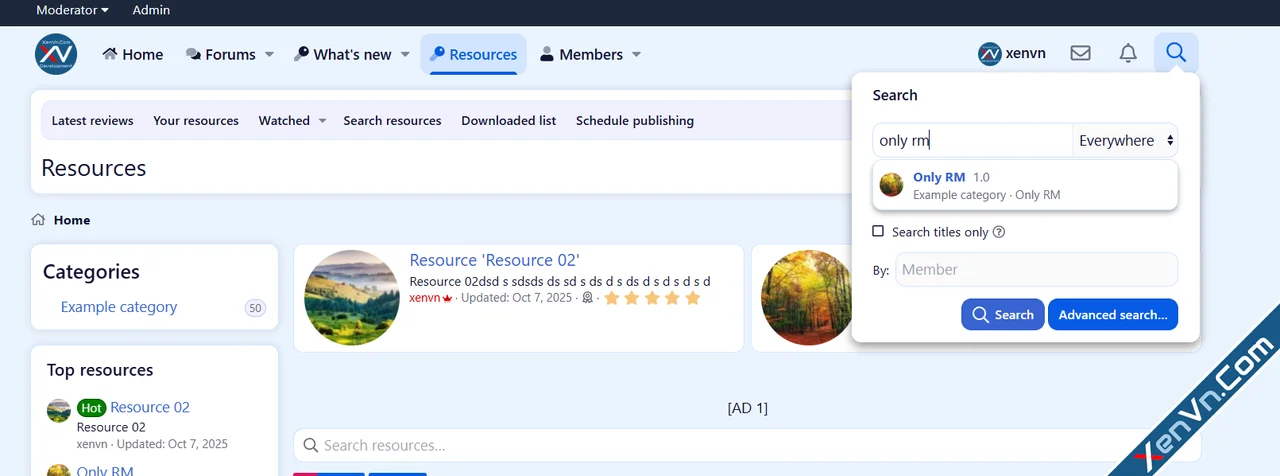Enable 'Search titles only' checkbox
Viewport: 1280px width, 476px height.
tap(878, 231)
